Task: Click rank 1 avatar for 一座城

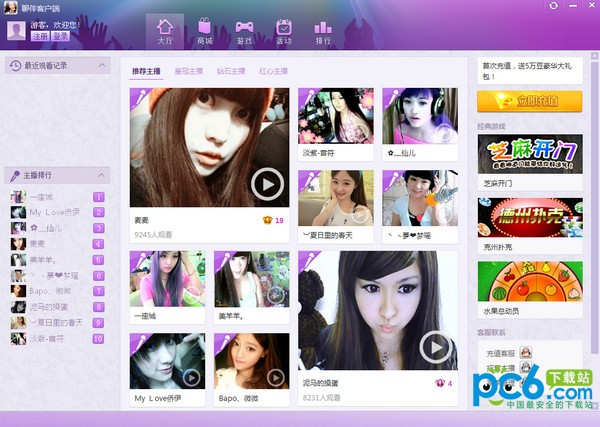Action: point(18,197)
